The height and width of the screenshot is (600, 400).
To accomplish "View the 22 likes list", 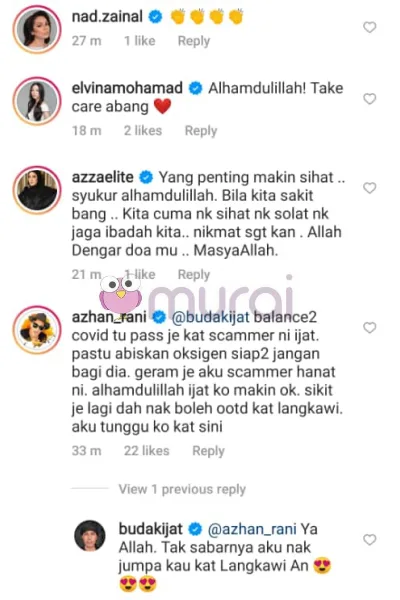I will click(x=146, y=451).
